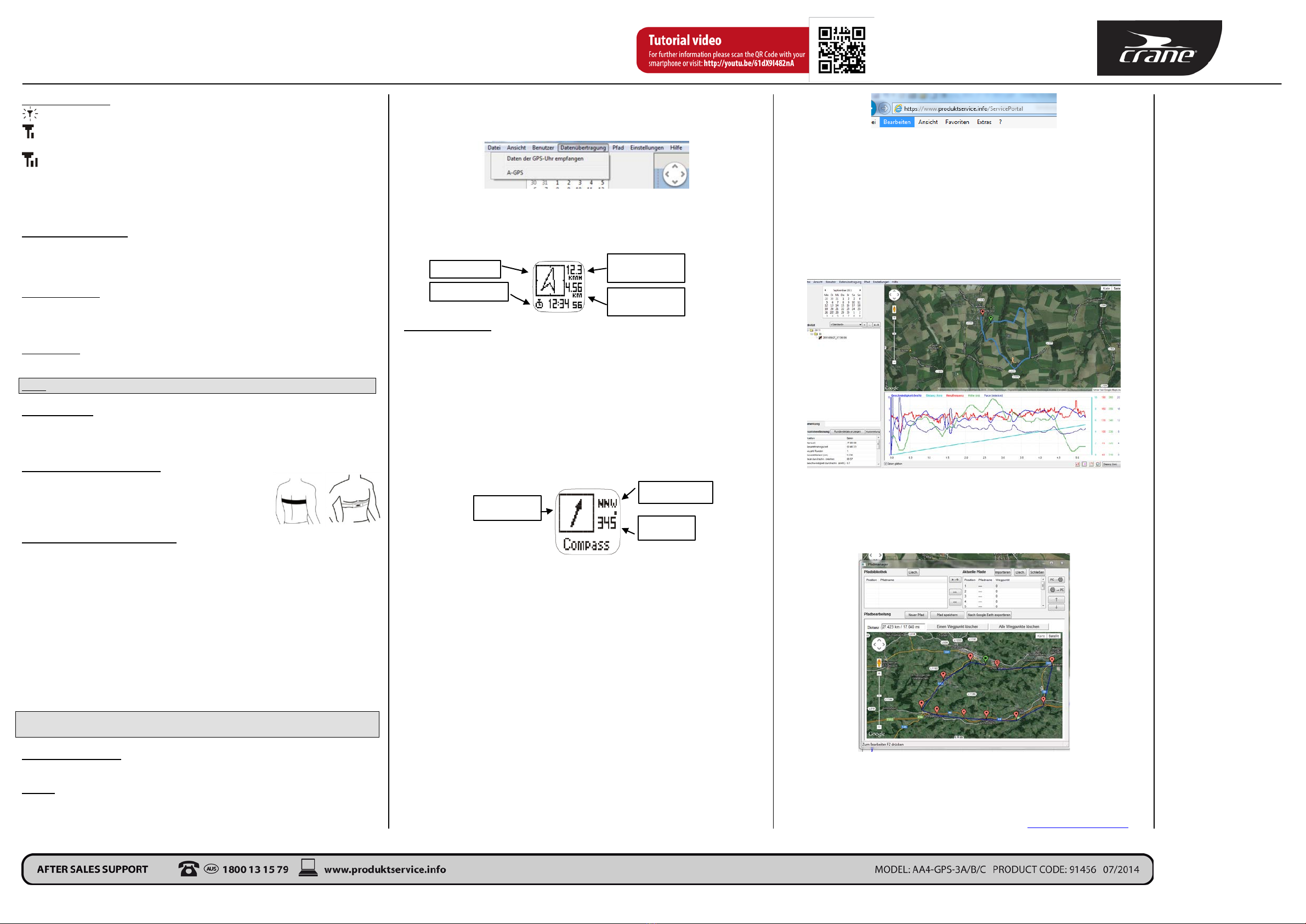Open the Bearbeiten menu in the browser
This screenshot has height=924, width=1306.
tap(896, 122)
